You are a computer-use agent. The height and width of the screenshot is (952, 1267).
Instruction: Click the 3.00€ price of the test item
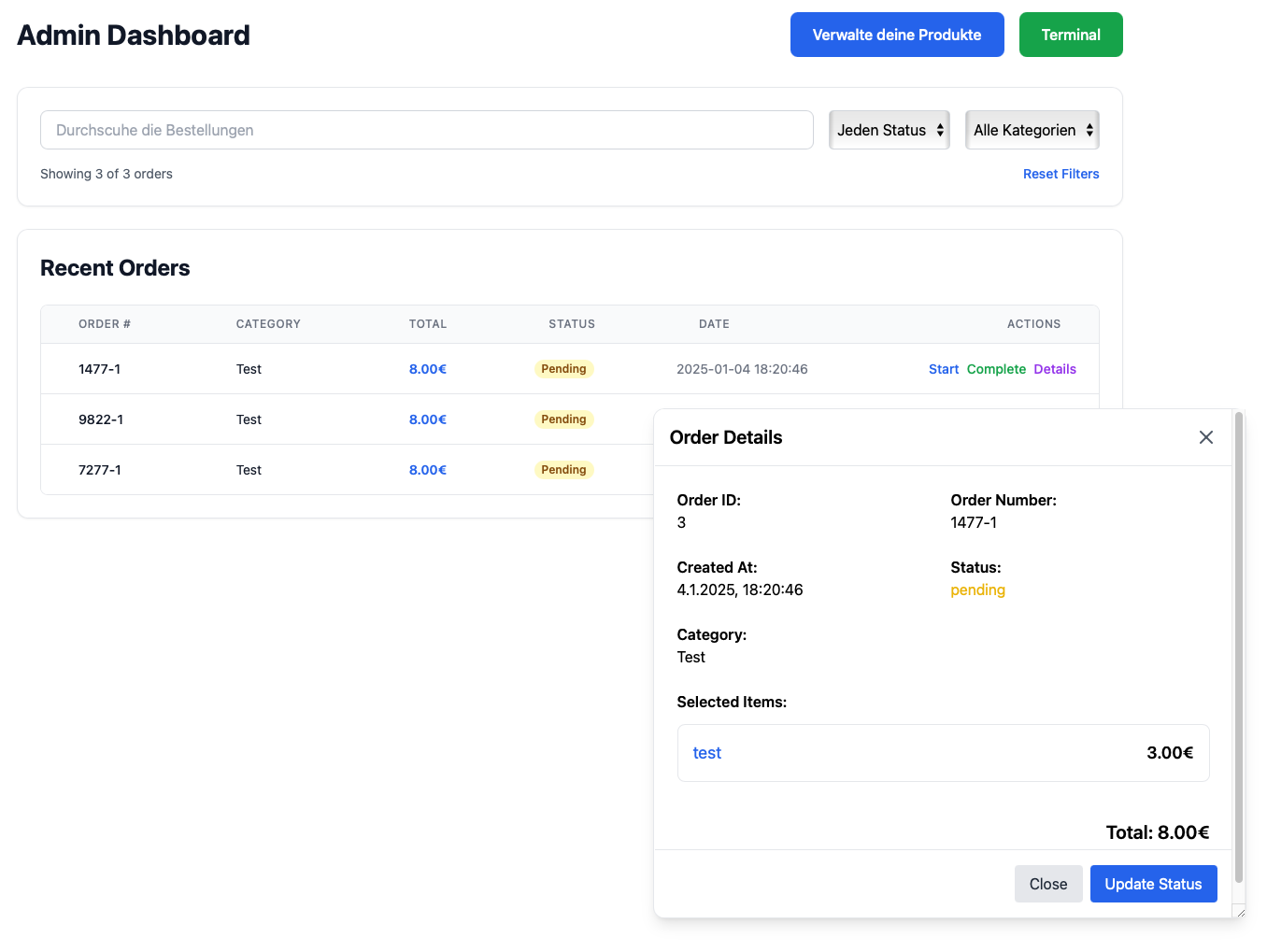[1170, 753]
